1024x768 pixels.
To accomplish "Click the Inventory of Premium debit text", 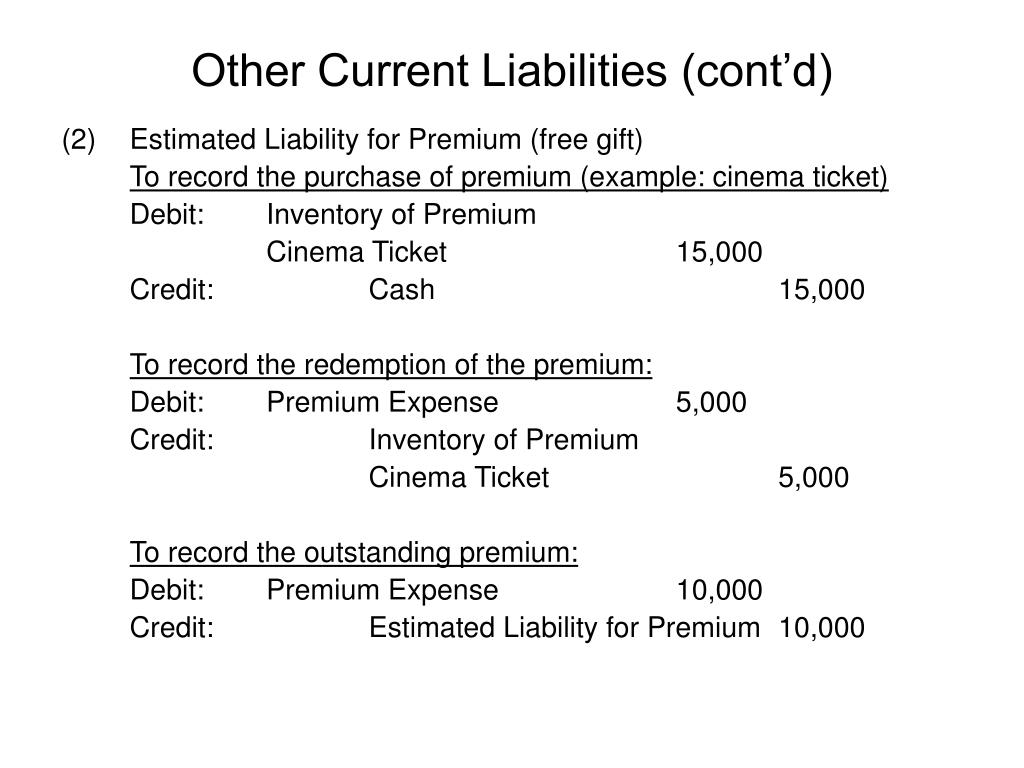I will tap(401, 215).
